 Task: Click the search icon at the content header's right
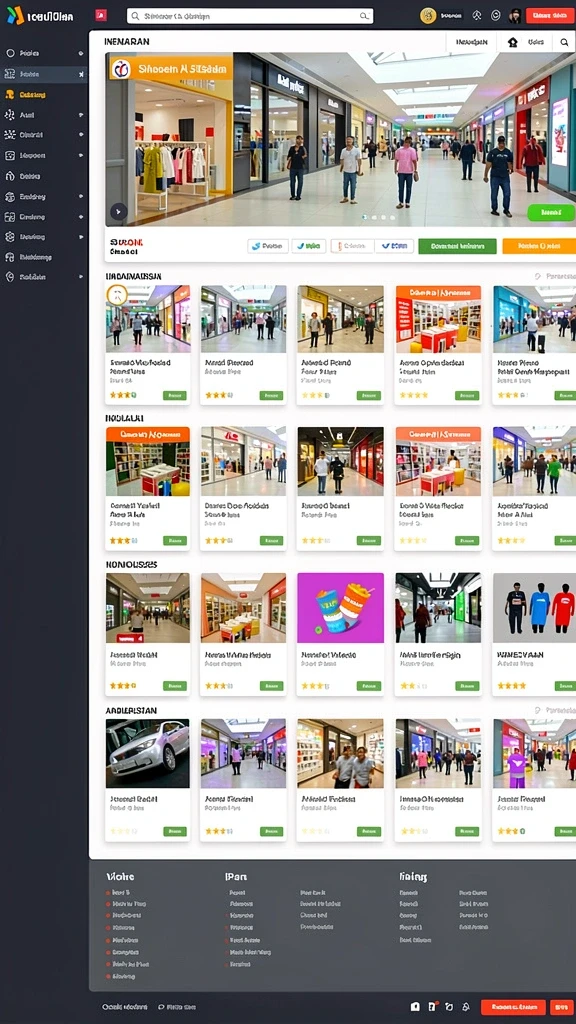click(x=564, y=42)
